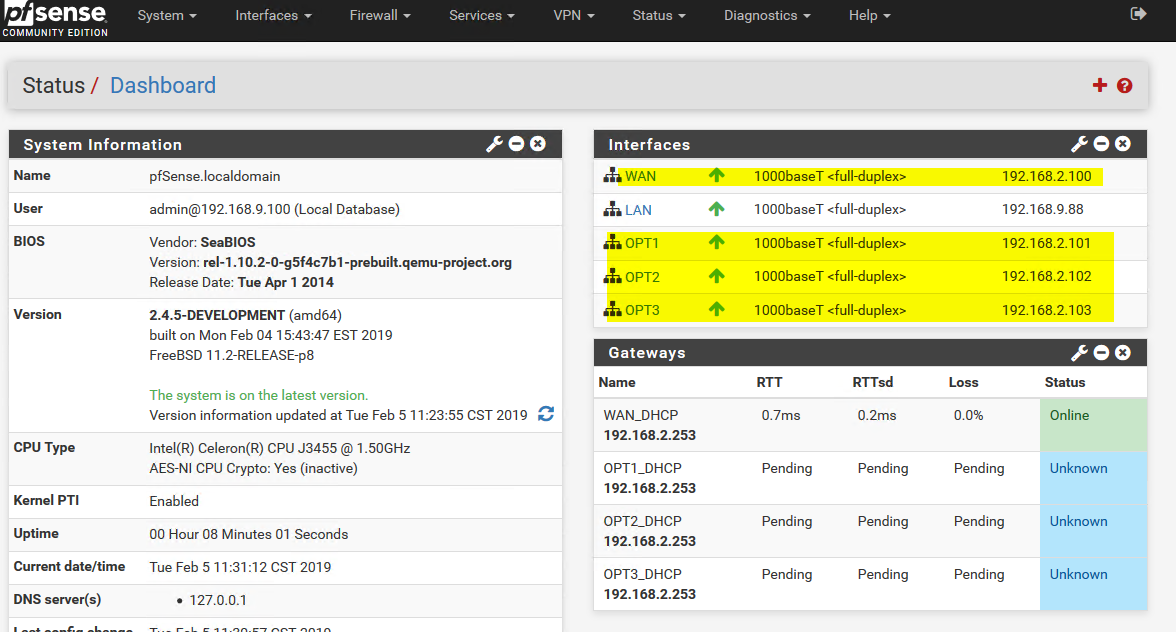The height and width of the screenshot is (632, 1176).
Task: Open the OPT2 interface link
Action: click(643, 277)
